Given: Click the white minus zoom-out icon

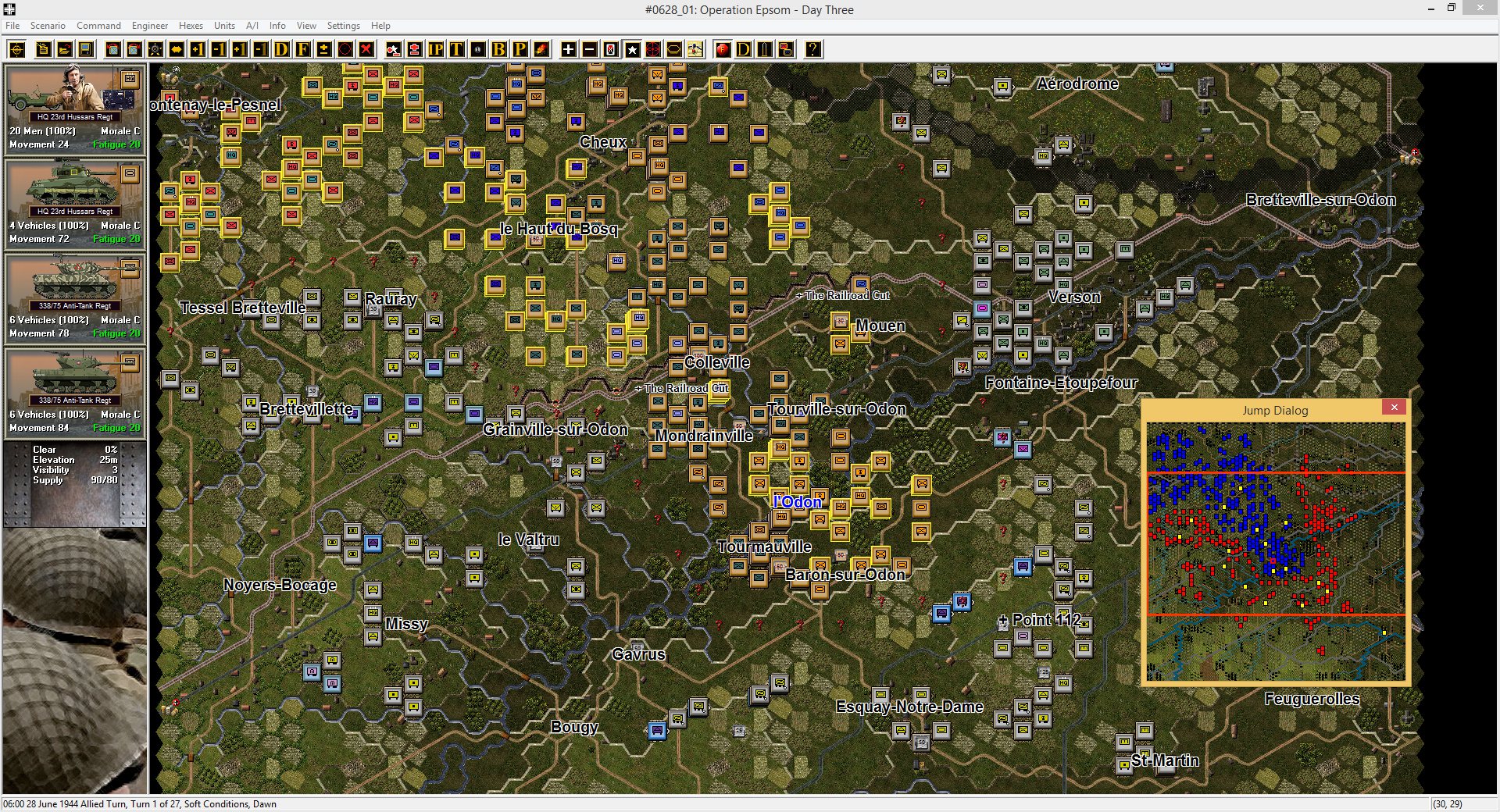Looking at the screenshot, I should (x=590, y=50).
